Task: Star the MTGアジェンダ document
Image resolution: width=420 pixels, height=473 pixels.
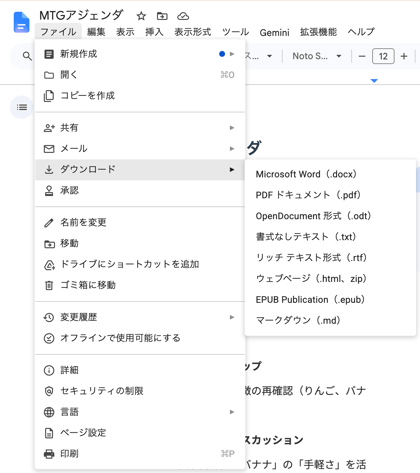Action: pyautogui.click(x=141, y=16)
